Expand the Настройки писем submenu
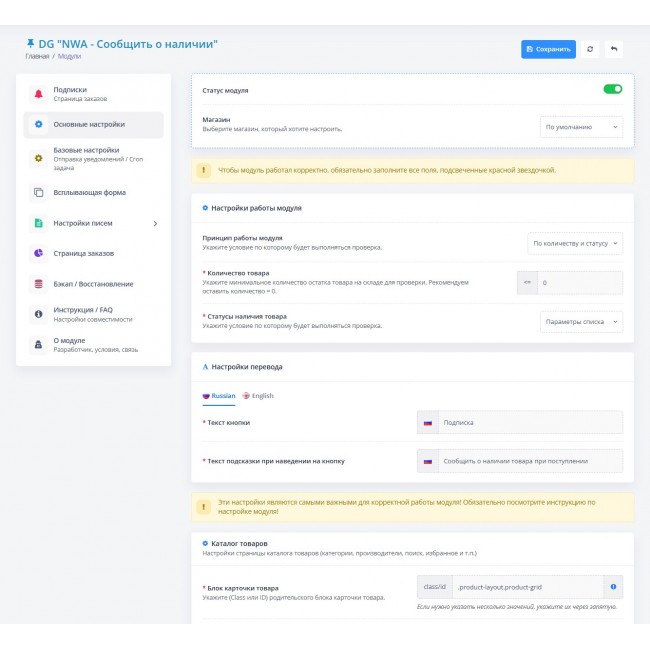The image size is (650, 650). [x=154, y=223]
